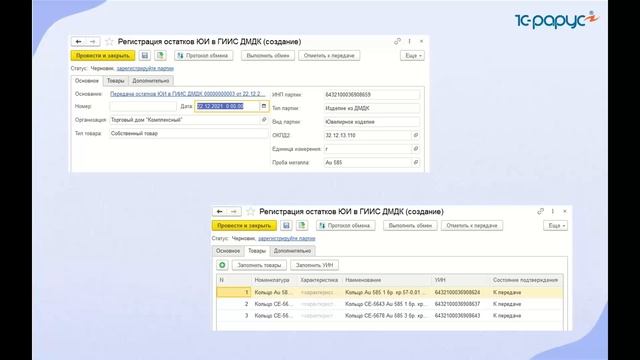Follow зарегистрируйте партии link in Основное-tab window
640x360 pixels.
point(145,68)
